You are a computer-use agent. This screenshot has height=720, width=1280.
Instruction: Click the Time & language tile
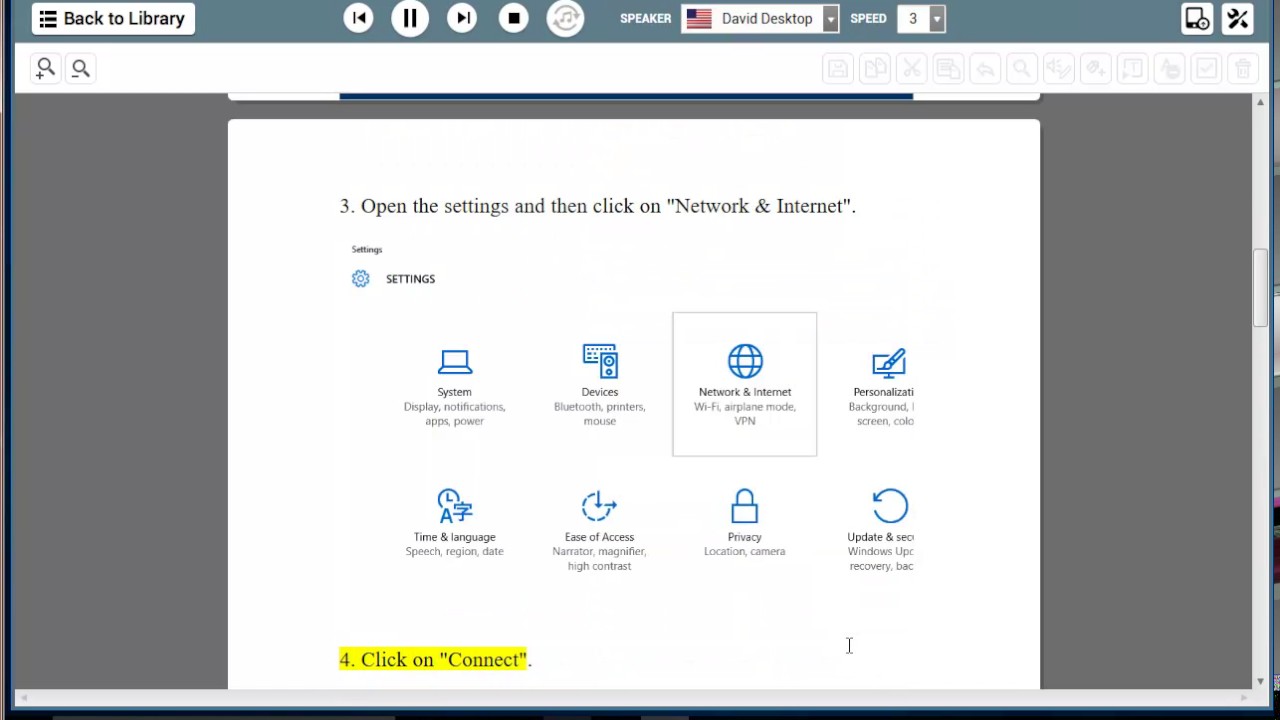[455, 523]
